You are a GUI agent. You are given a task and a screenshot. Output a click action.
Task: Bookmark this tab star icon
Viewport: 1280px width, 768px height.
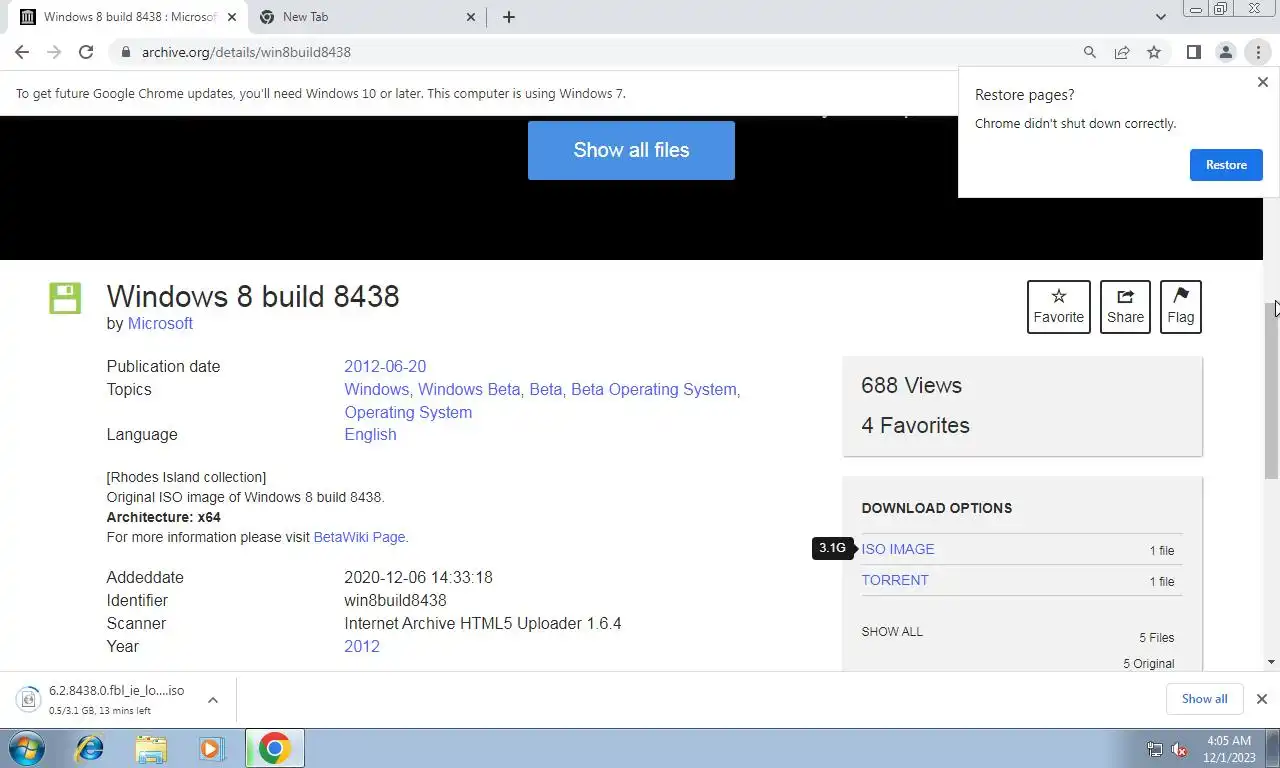tap(1154, 52)
